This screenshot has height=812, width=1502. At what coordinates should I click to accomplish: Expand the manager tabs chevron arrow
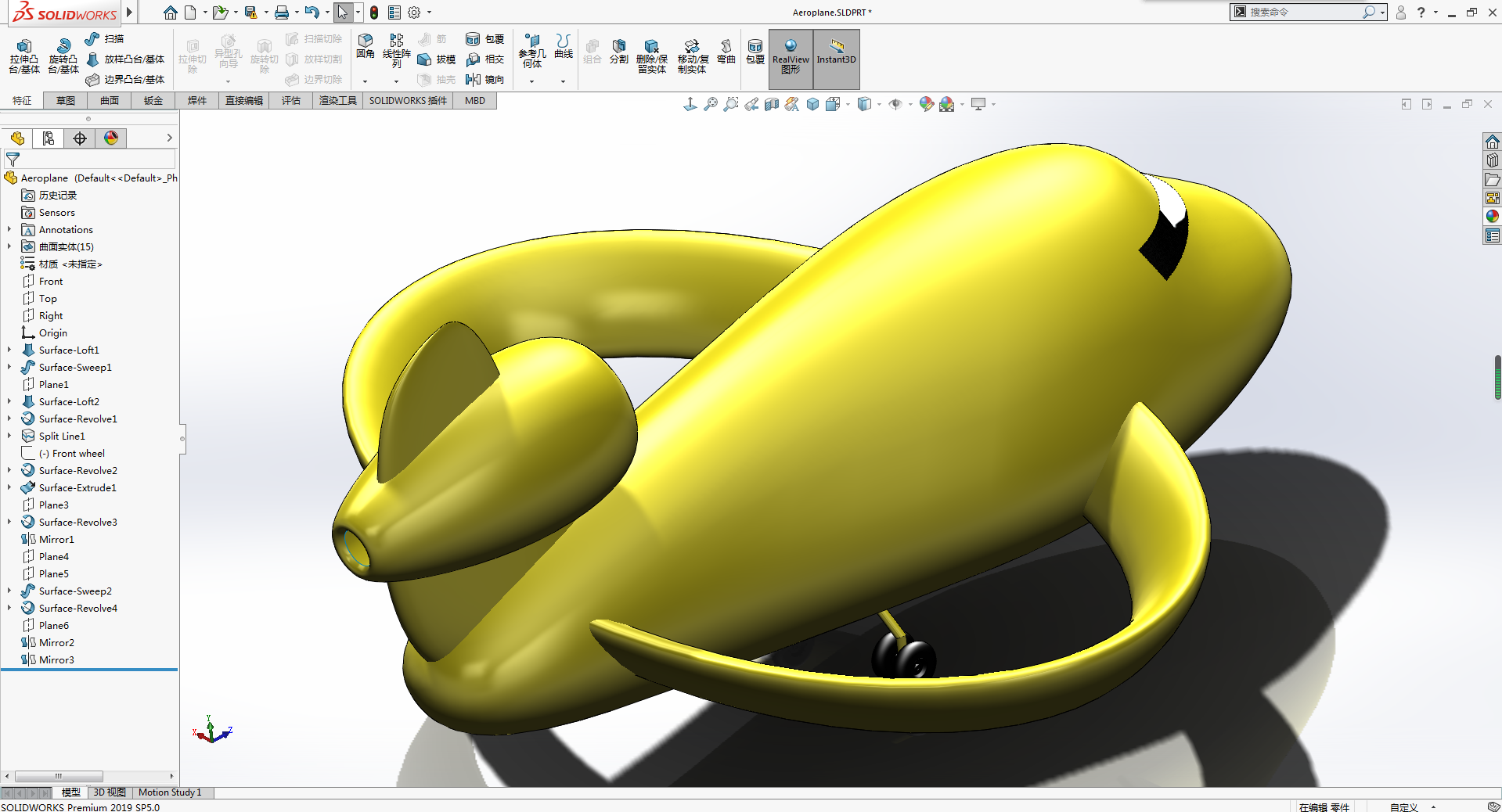pos(169,138)
